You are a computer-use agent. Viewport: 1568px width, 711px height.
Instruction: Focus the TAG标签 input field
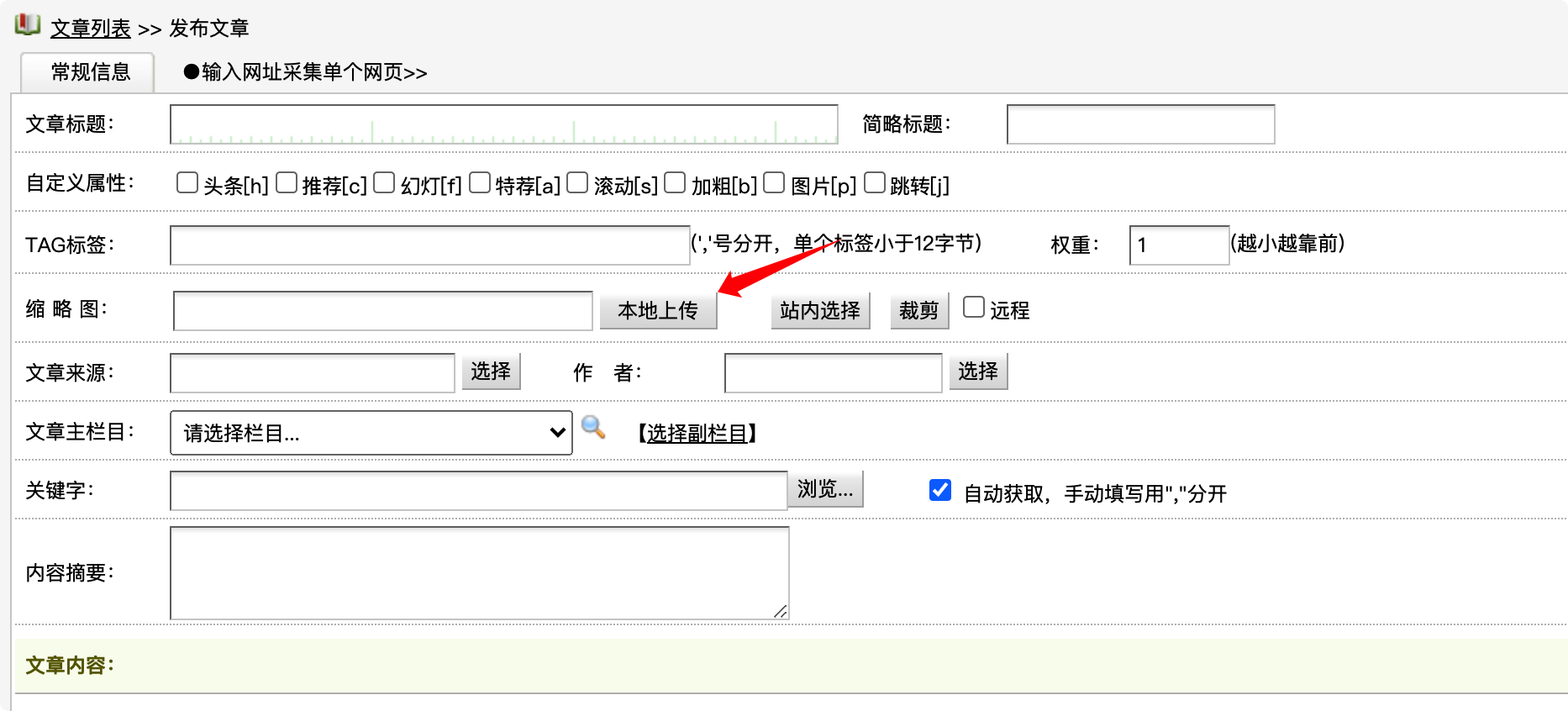(x=429, y=245)
